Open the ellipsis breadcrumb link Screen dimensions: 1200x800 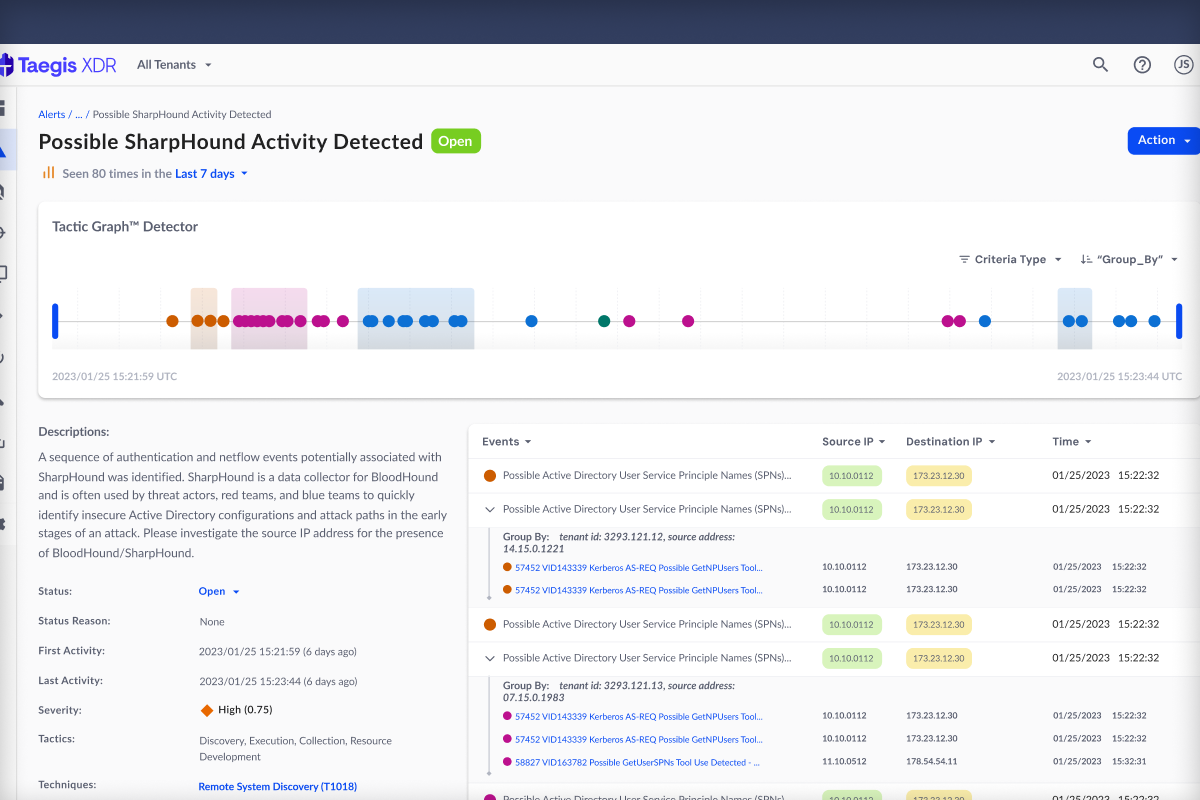[79, 115]
